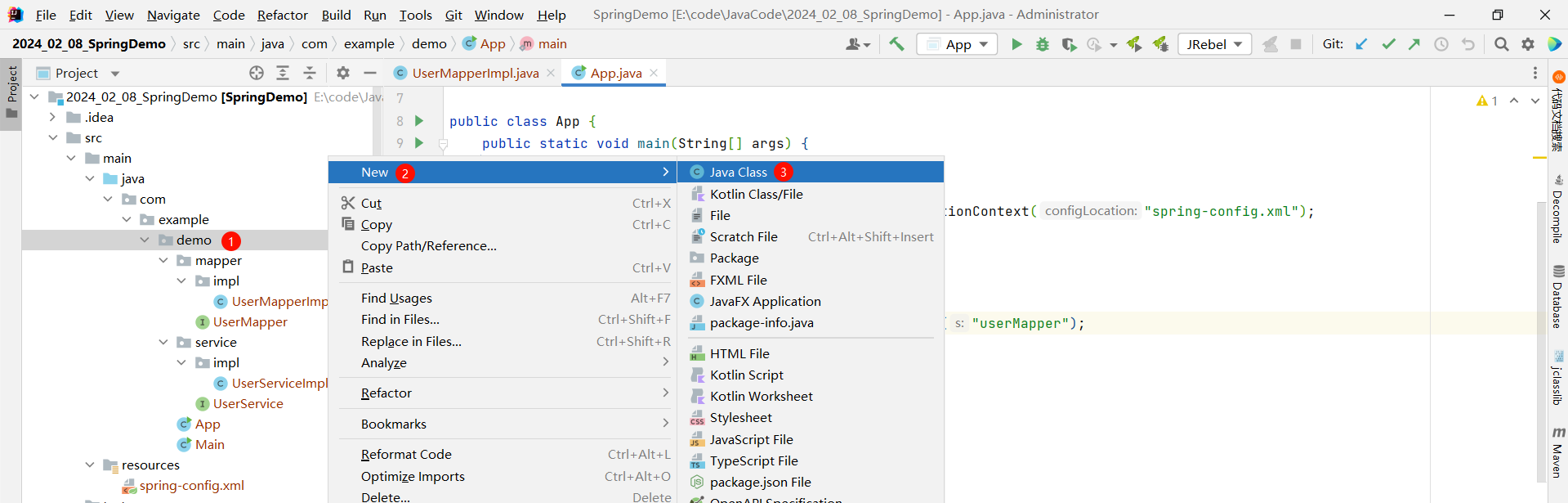Select UserMapper interface in tree

250,321
